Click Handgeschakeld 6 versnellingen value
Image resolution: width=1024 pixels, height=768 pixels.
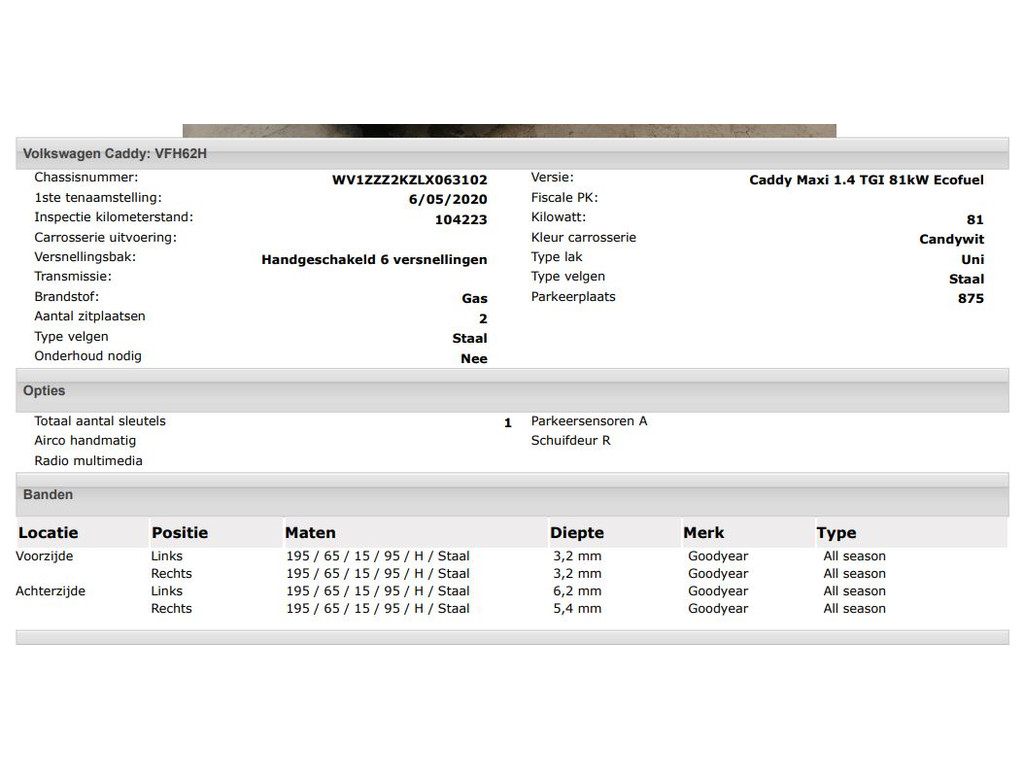[374, 259]
